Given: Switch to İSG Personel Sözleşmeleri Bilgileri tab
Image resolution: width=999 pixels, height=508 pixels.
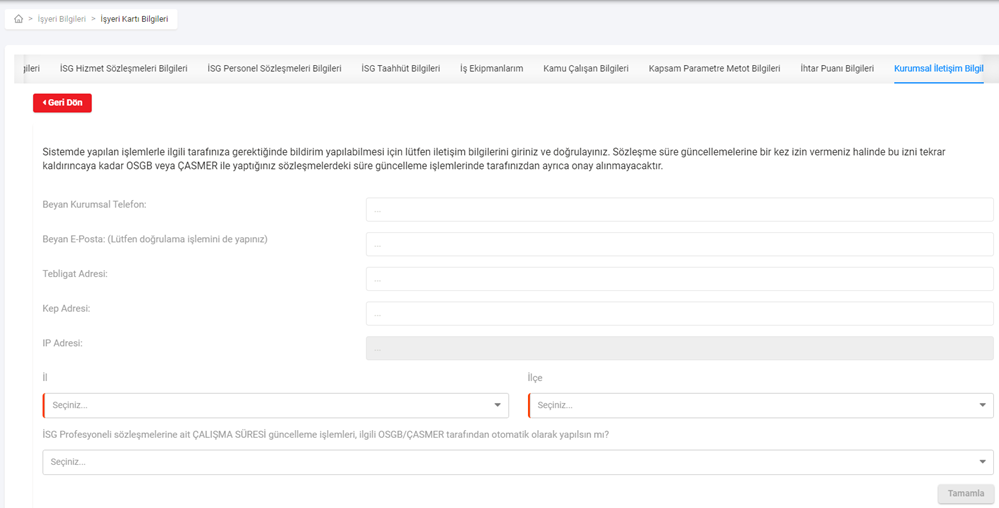Looking at the screenshot, I should (274, 69).
